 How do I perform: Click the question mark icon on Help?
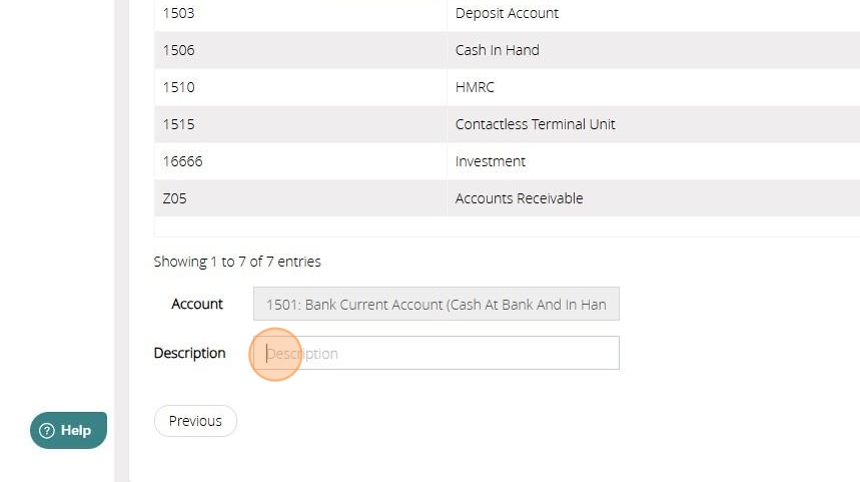47,431
